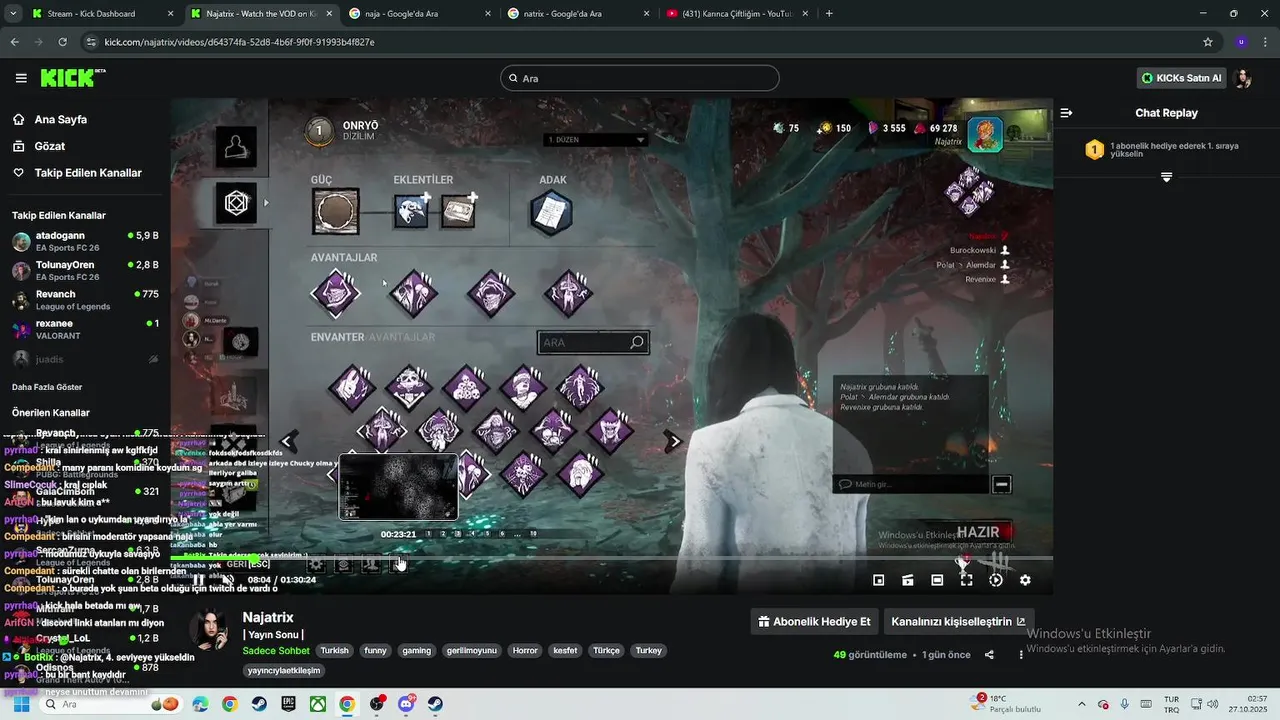Open the atadogann followed channel
Image resolution: width=1280 pixels, height=720 pixels.
85,242
